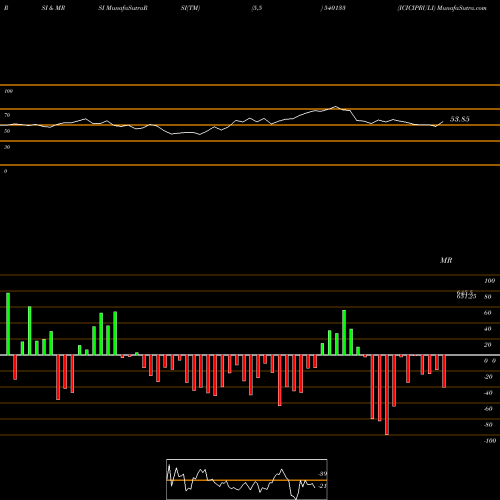Click the -20 label on the MR axis
The width and height of the screenshot is (500, 500).
coord(488,377)
